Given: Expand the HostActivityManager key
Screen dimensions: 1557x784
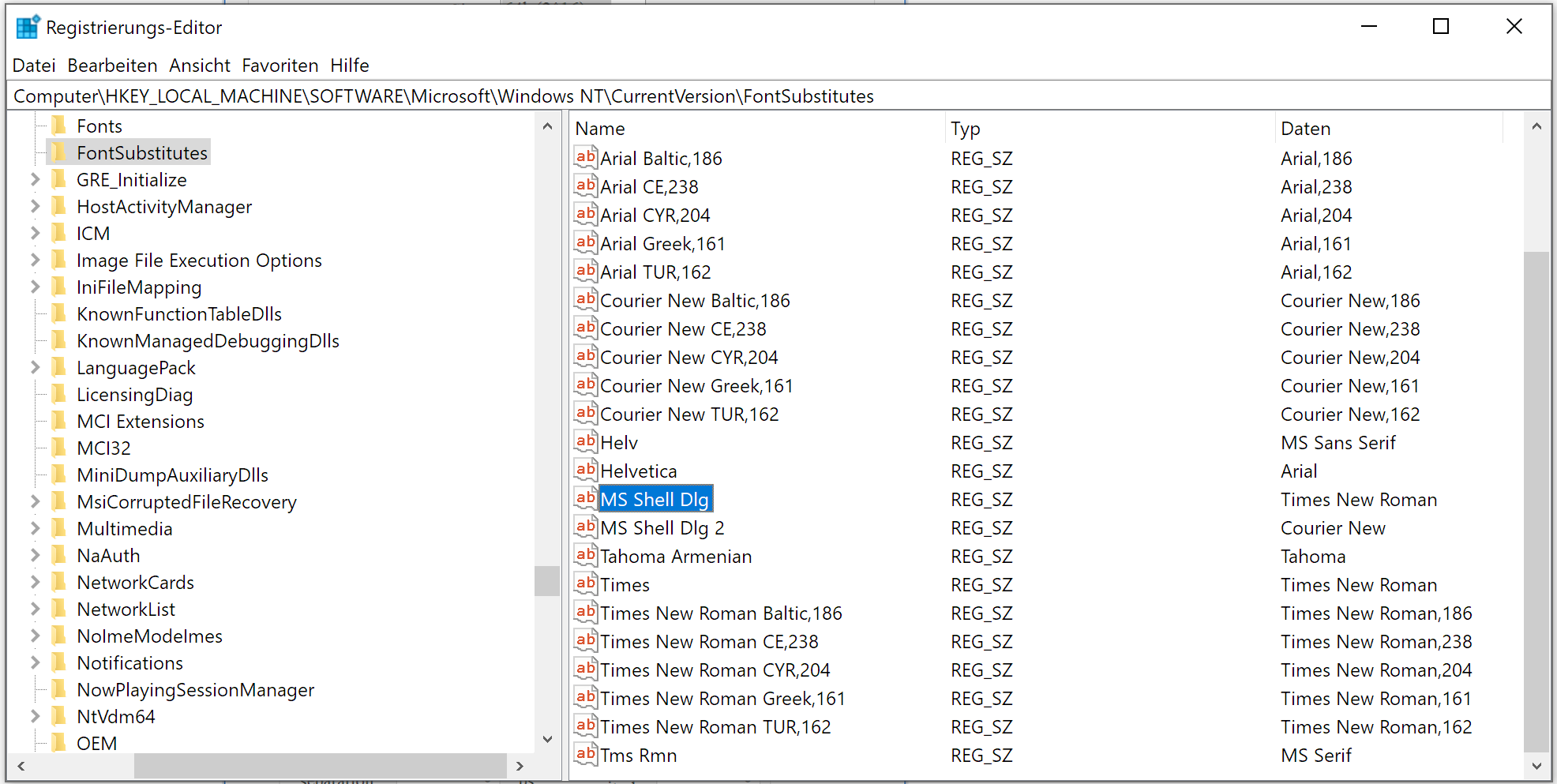Looking at the screenshot, I should point(35,206).
